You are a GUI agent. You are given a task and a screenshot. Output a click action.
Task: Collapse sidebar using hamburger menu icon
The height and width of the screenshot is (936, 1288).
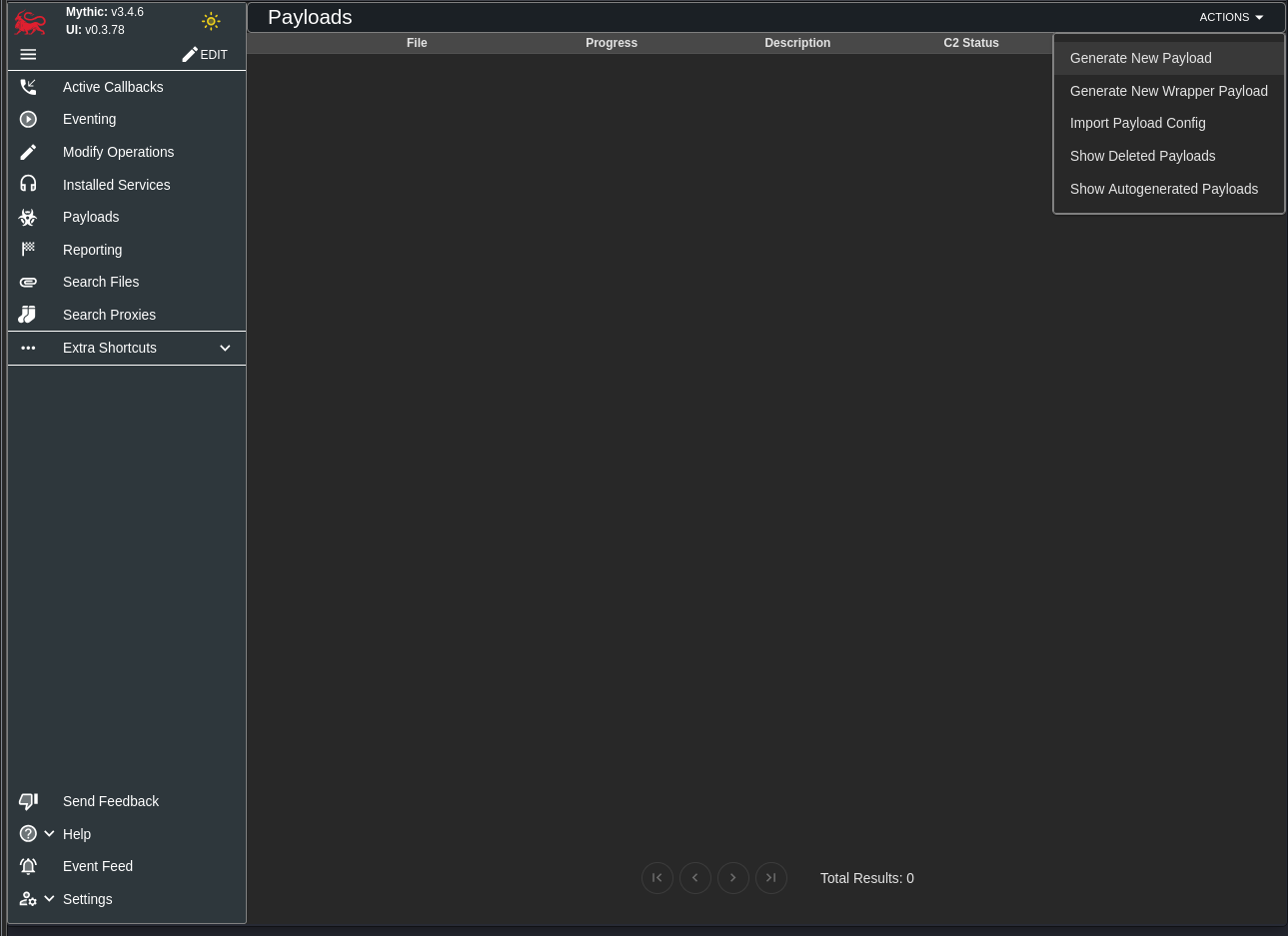click(x=28, y=55)
